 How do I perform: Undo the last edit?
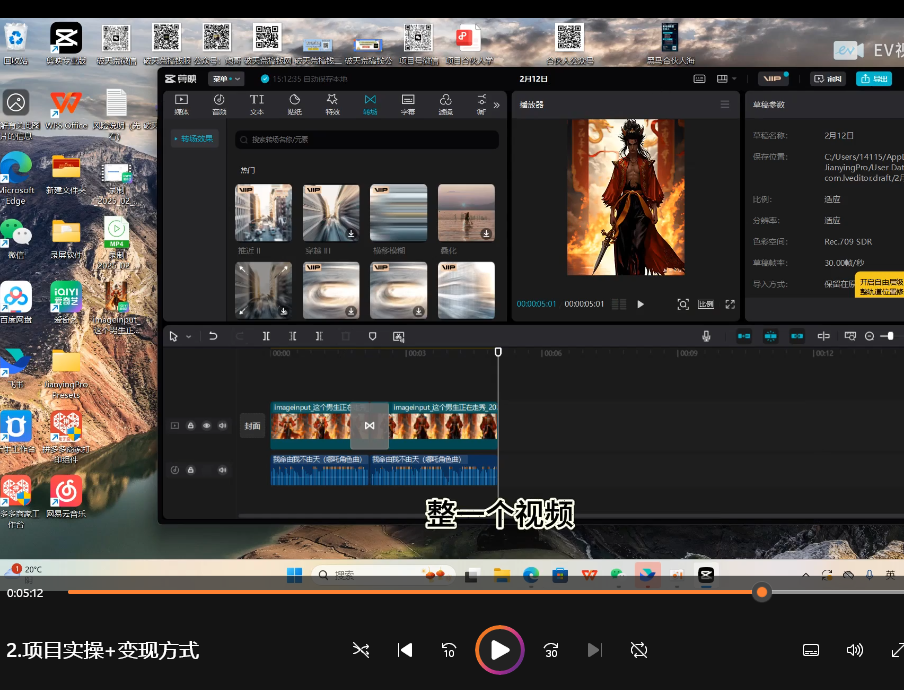[x=213, y=336]
